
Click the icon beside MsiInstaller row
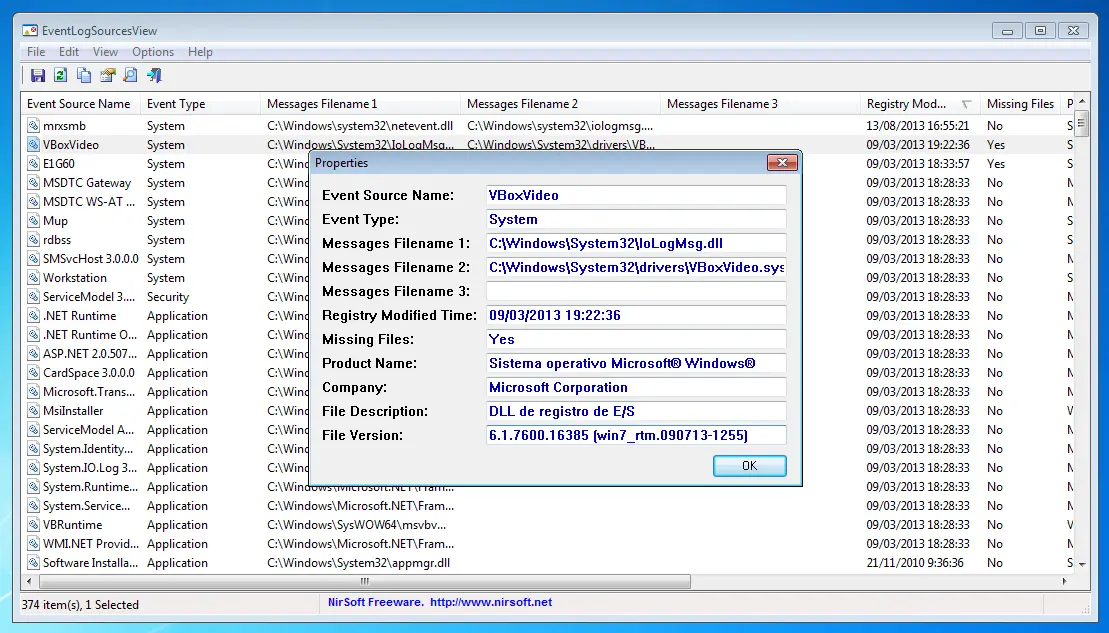tap(33, 411)
